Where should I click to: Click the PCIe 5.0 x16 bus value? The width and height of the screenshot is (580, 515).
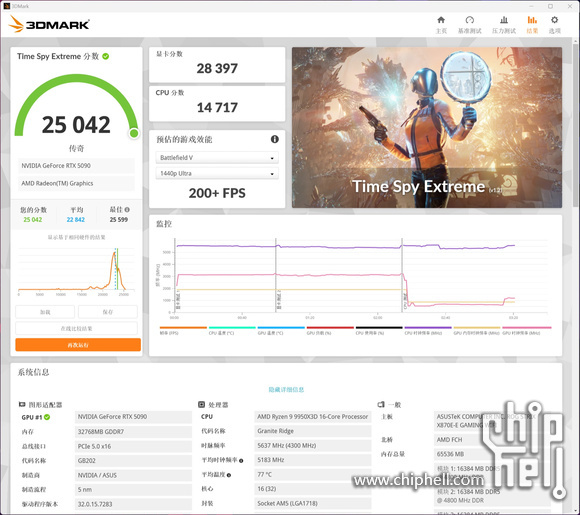pyautogui.click(x=133, y=446)
